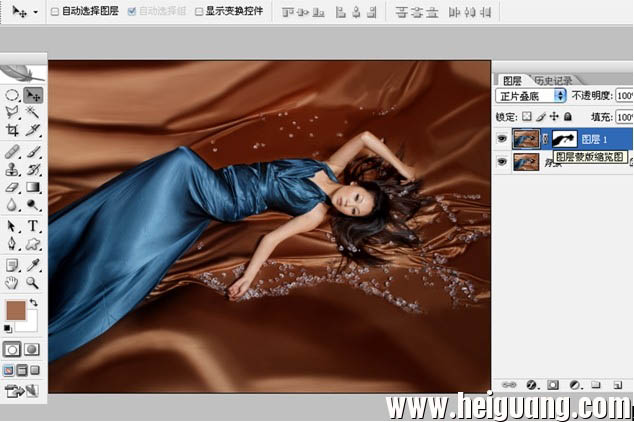Toggle lock transparent pixels
Image resolution: width=634 pixels, height=422 pixels.
526,117
